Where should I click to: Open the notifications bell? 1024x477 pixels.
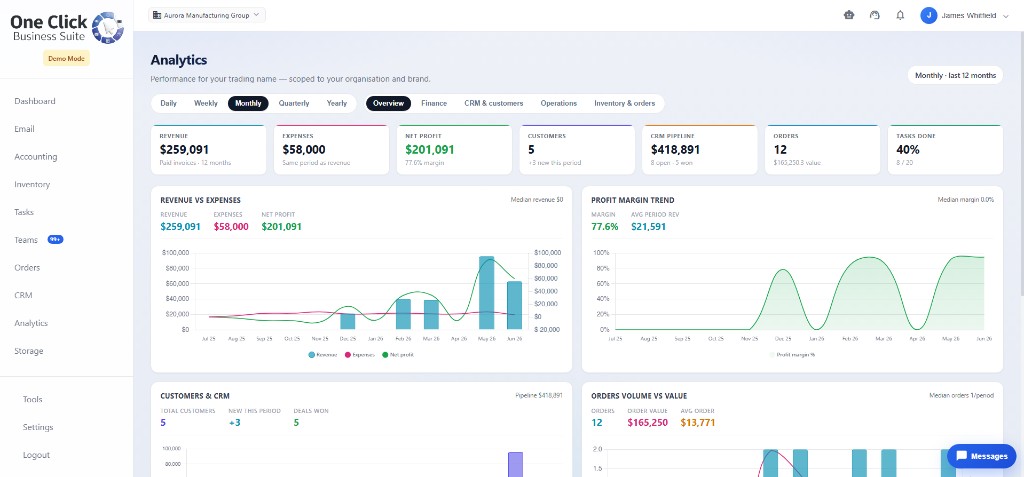pos(901,15)
